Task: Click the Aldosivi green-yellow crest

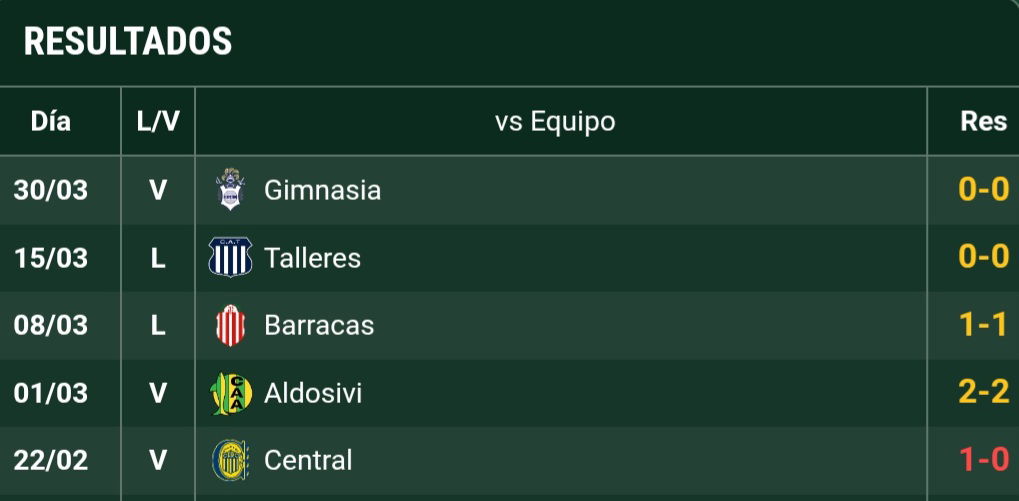Action: coord(231,393)
